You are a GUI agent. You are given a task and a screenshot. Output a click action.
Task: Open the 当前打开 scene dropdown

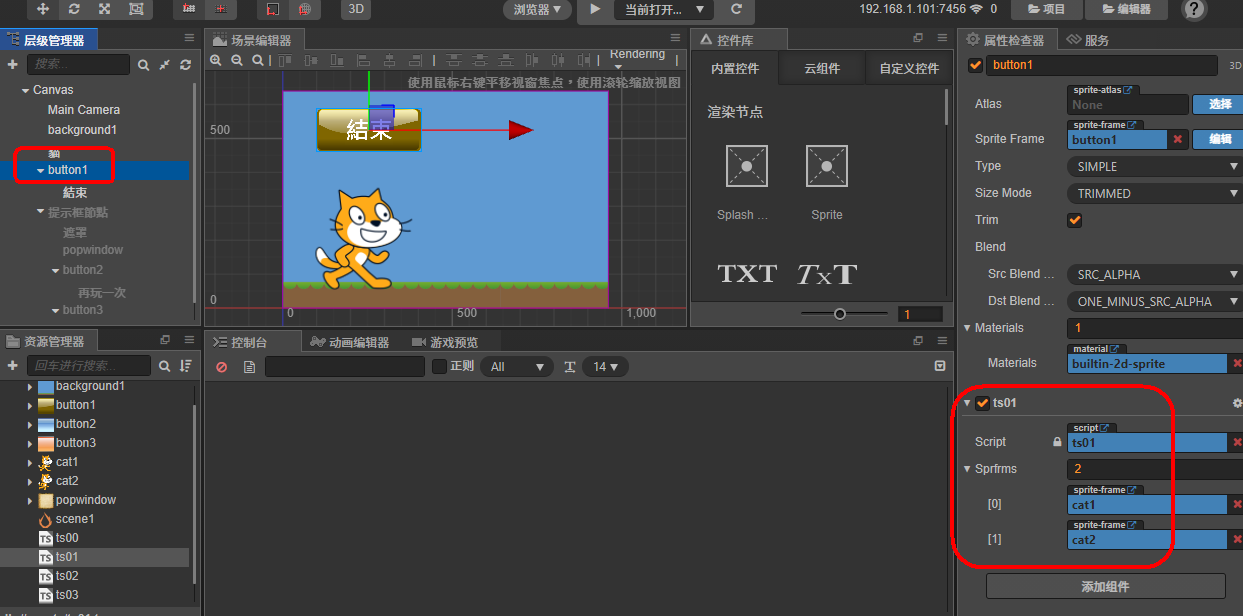tap(664, 9)
